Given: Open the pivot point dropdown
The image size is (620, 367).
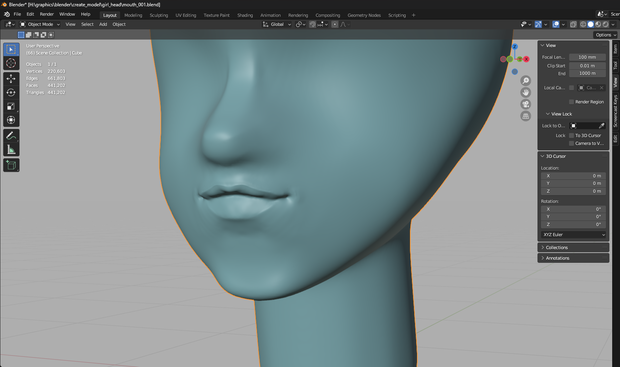Looking at the screenshot, I should (301, 25).
